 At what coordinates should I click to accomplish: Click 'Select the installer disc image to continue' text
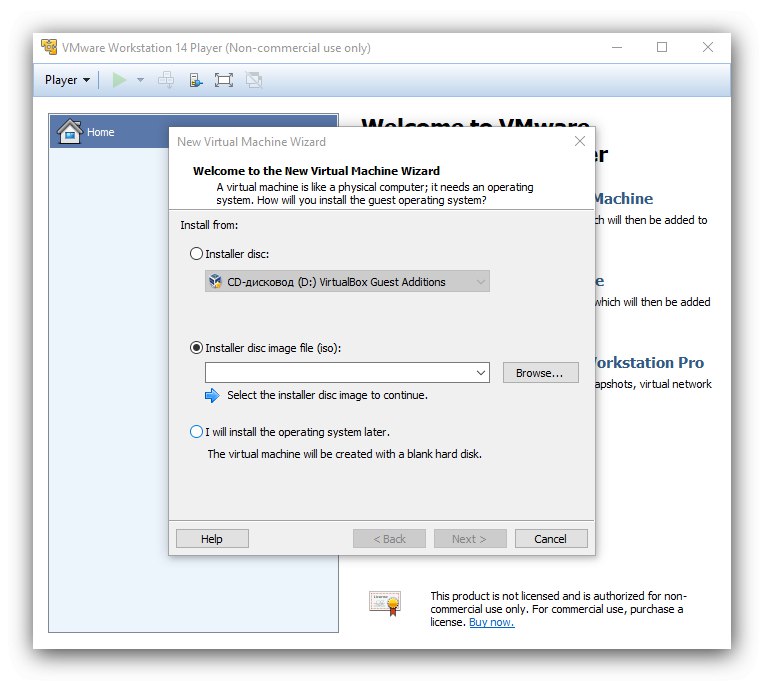click(327, 395)
